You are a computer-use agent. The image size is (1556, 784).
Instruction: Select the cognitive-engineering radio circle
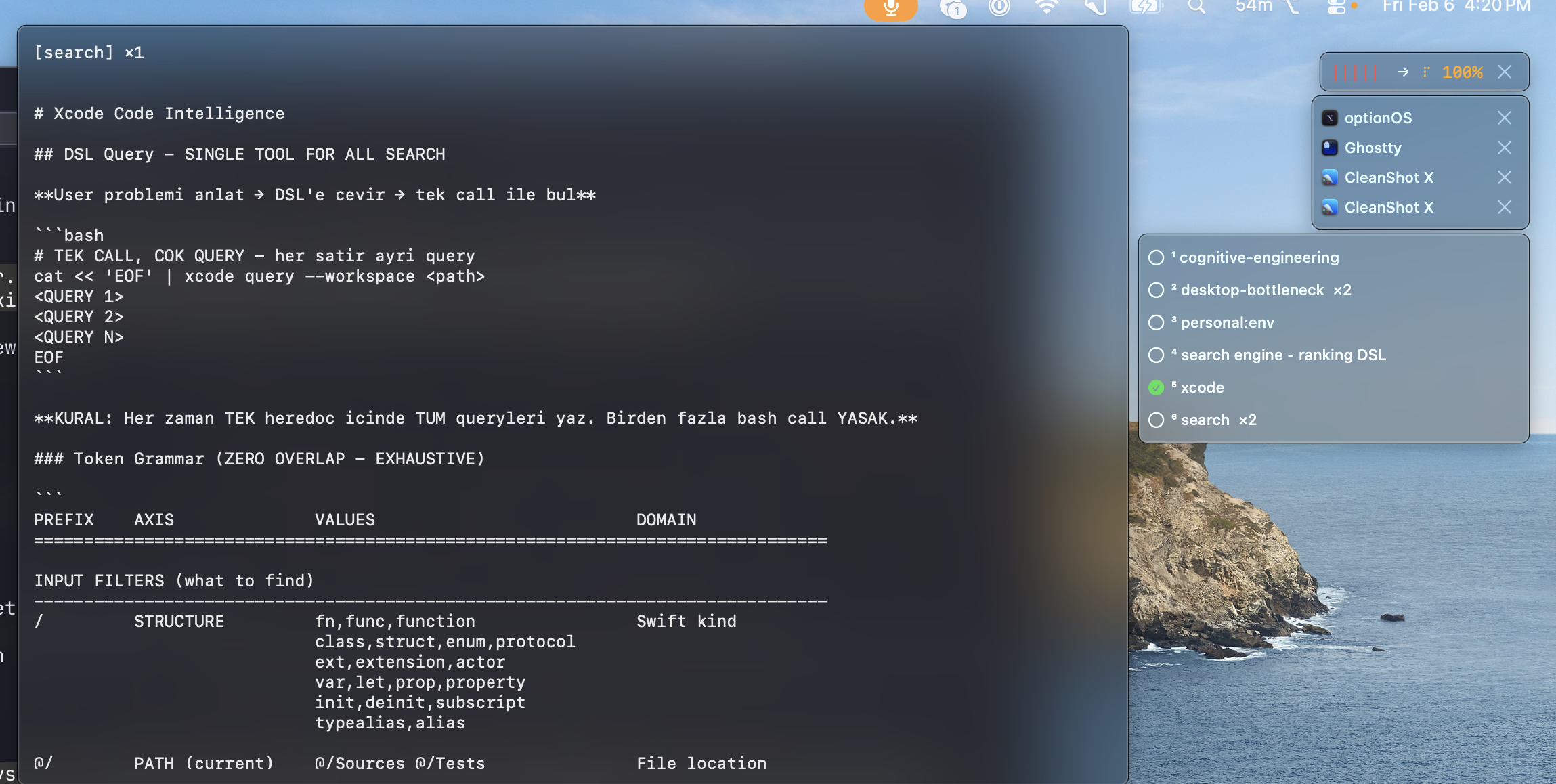[x=1157, y=258]
